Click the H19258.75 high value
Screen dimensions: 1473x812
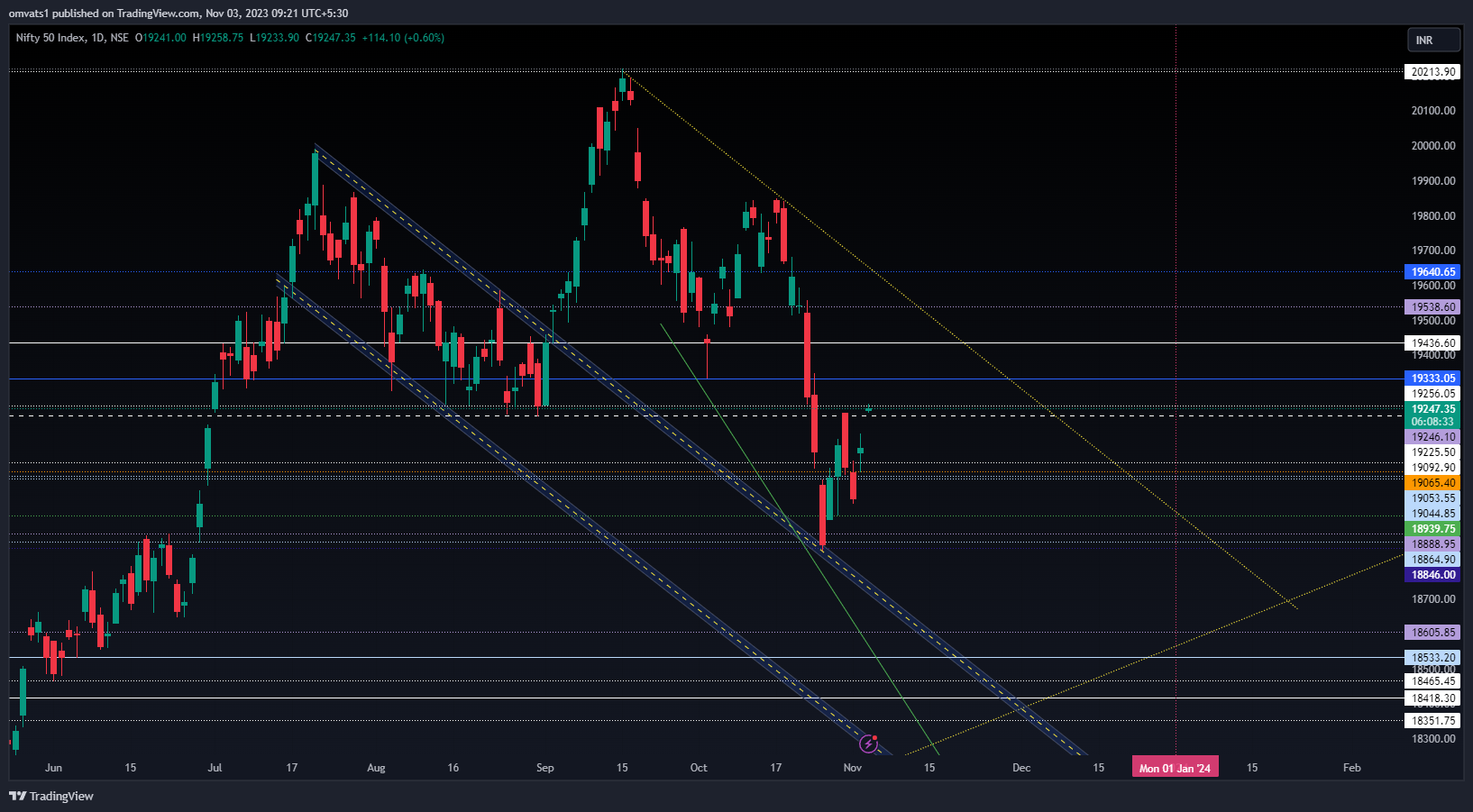coord(218,38)
